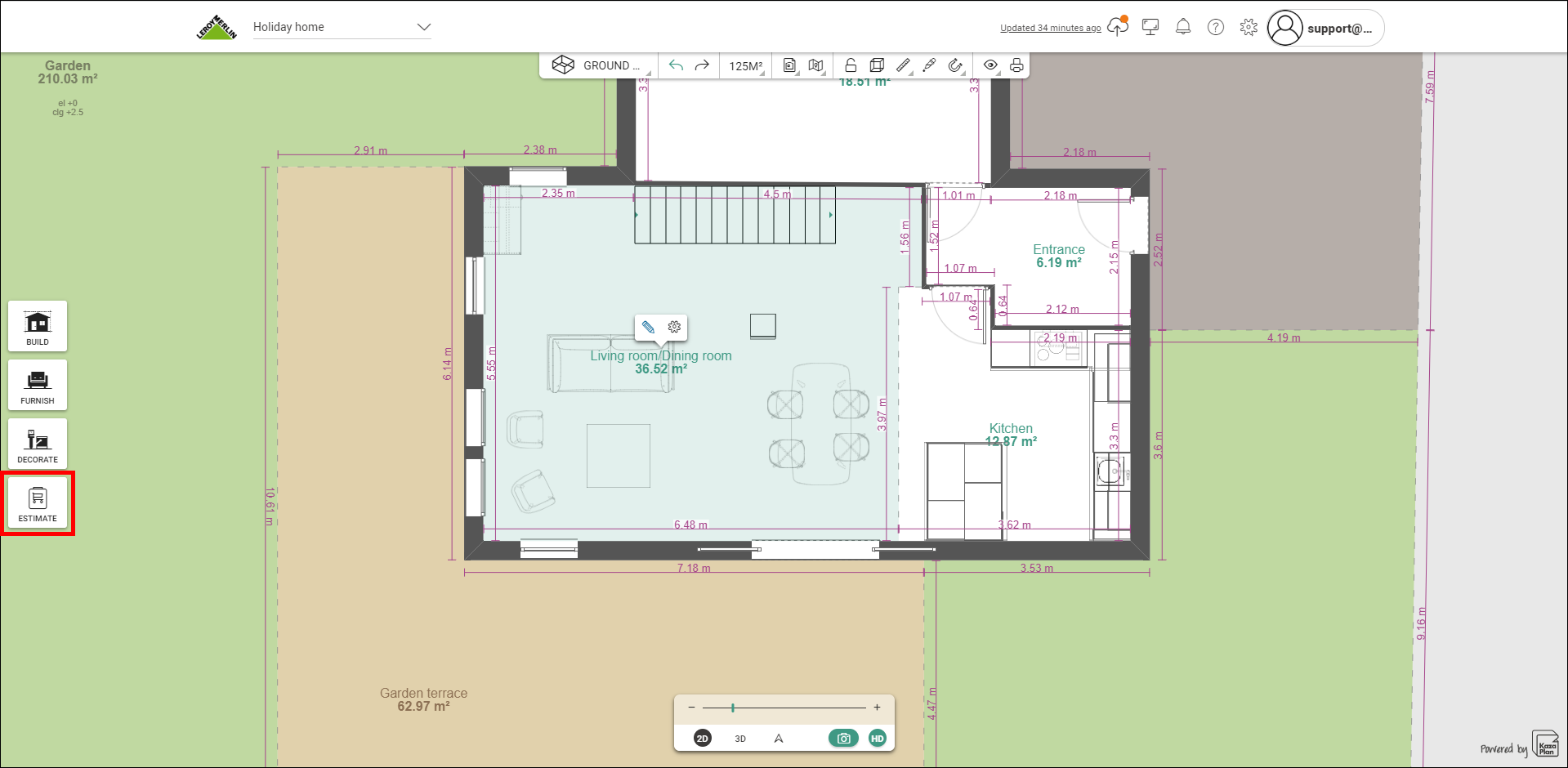Switch to 3D view

coord(740,739)
